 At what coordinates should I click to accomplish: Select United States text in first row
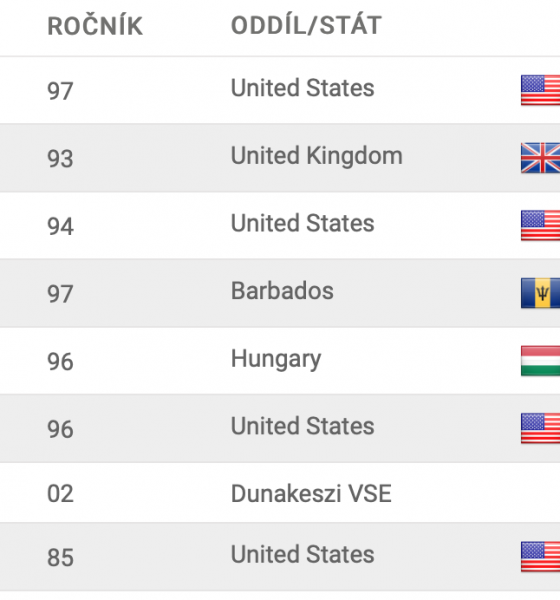pos(302,88)
